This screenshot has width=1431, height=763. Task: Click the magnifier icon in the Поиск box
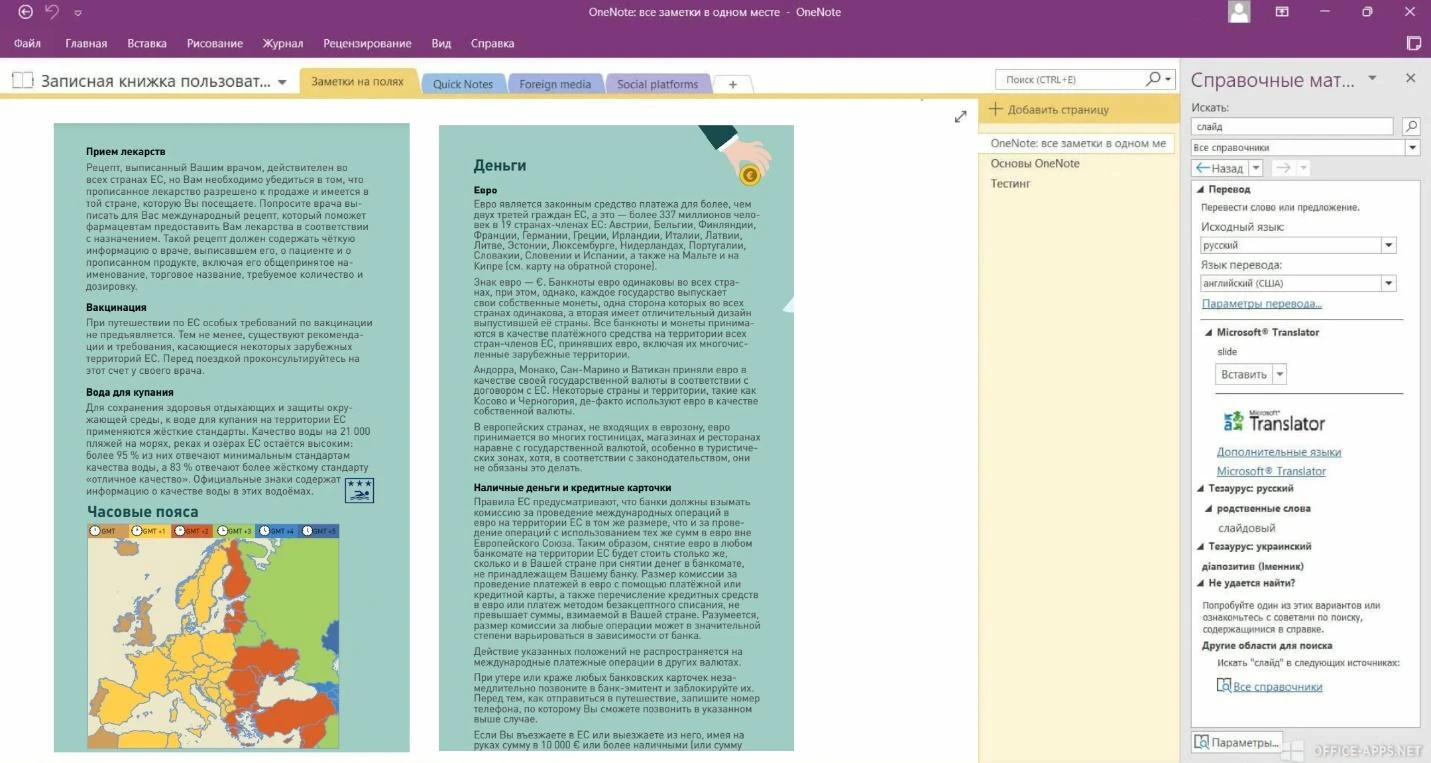pyautogui.click(x=1153, y=79)
